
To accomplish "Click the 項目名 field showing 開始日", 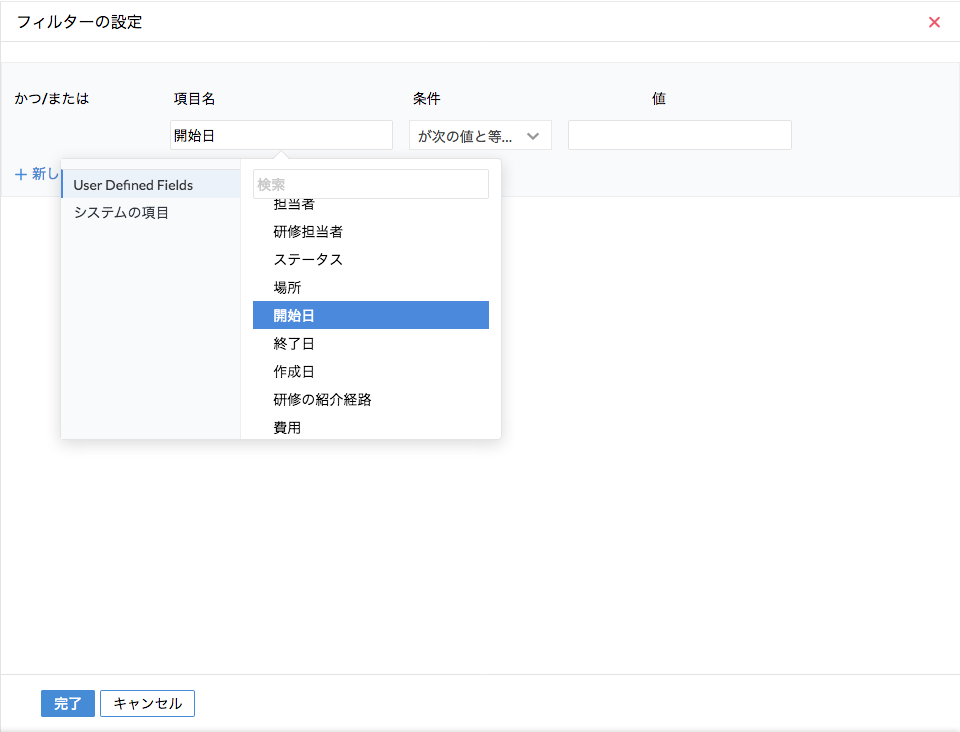I will pos(281,136).
